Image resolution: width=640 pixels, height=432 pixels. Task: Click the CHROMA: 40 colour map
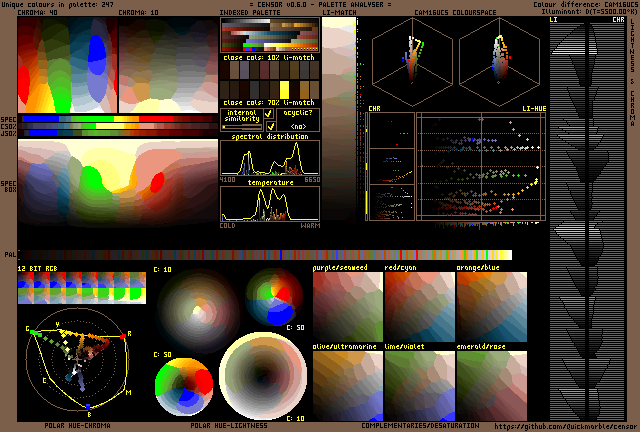[67, 65]
